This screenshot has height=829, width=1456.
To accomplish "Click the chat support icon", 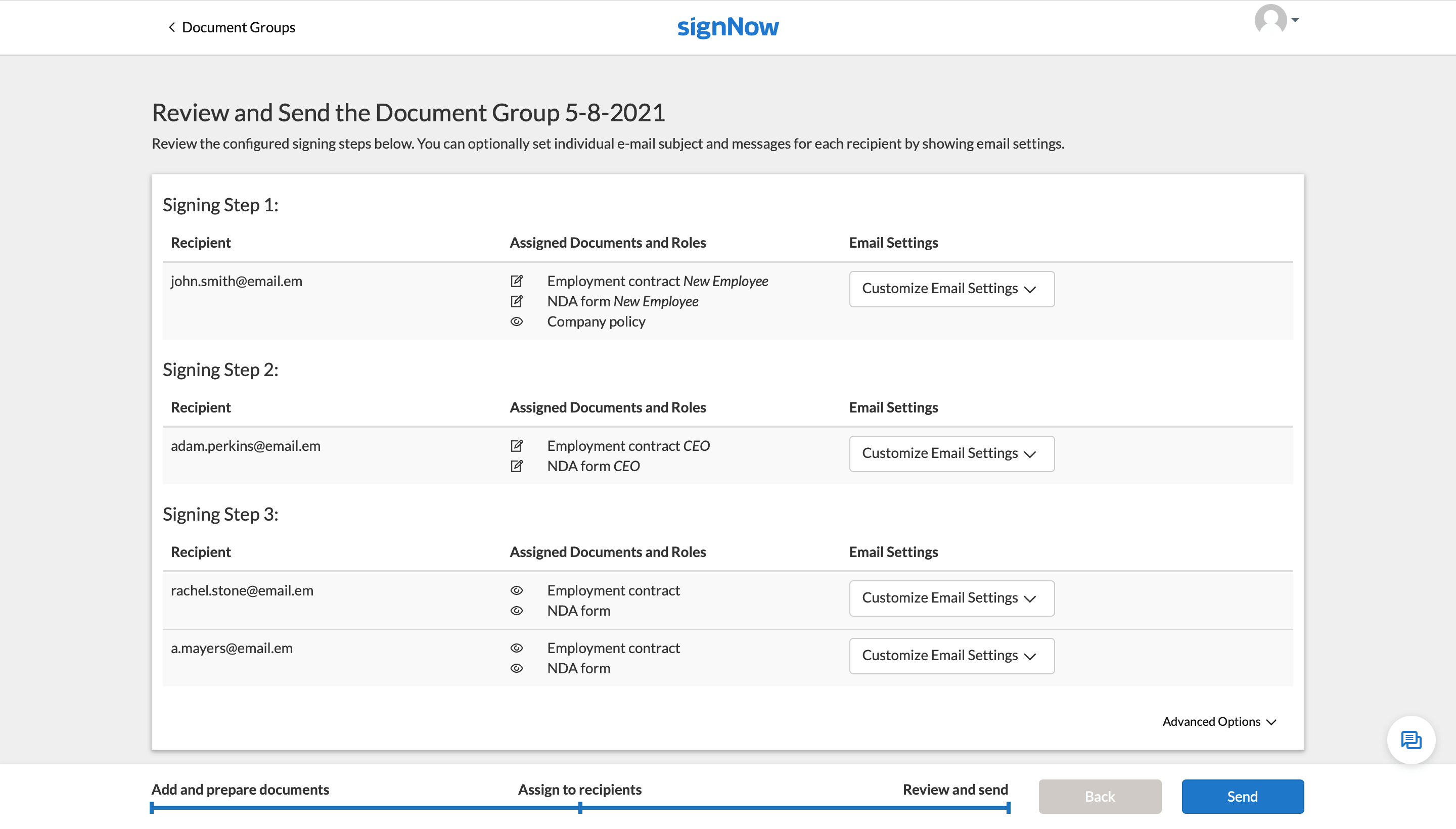I will click(x=1410, y=740).
